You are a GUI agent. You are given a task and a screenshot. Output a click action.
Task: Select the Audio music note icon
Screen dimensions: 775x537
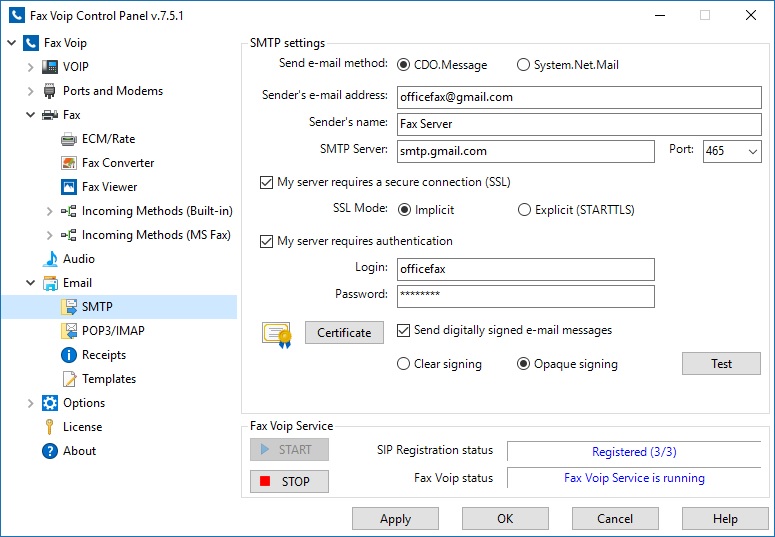pyautogui.click(x=50, y=259)
